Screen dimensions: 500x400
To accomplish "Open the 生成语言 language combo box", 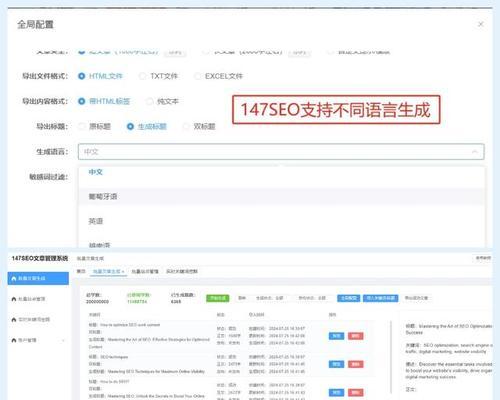I will click(x=281, y=152).
